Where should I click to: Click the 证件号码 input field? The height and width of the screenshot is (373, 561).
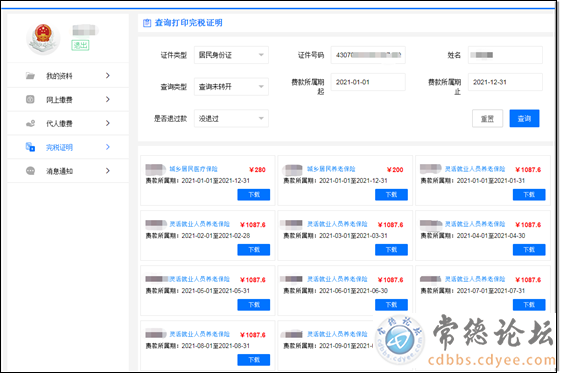pyautogui.click(x=368, y=55)
